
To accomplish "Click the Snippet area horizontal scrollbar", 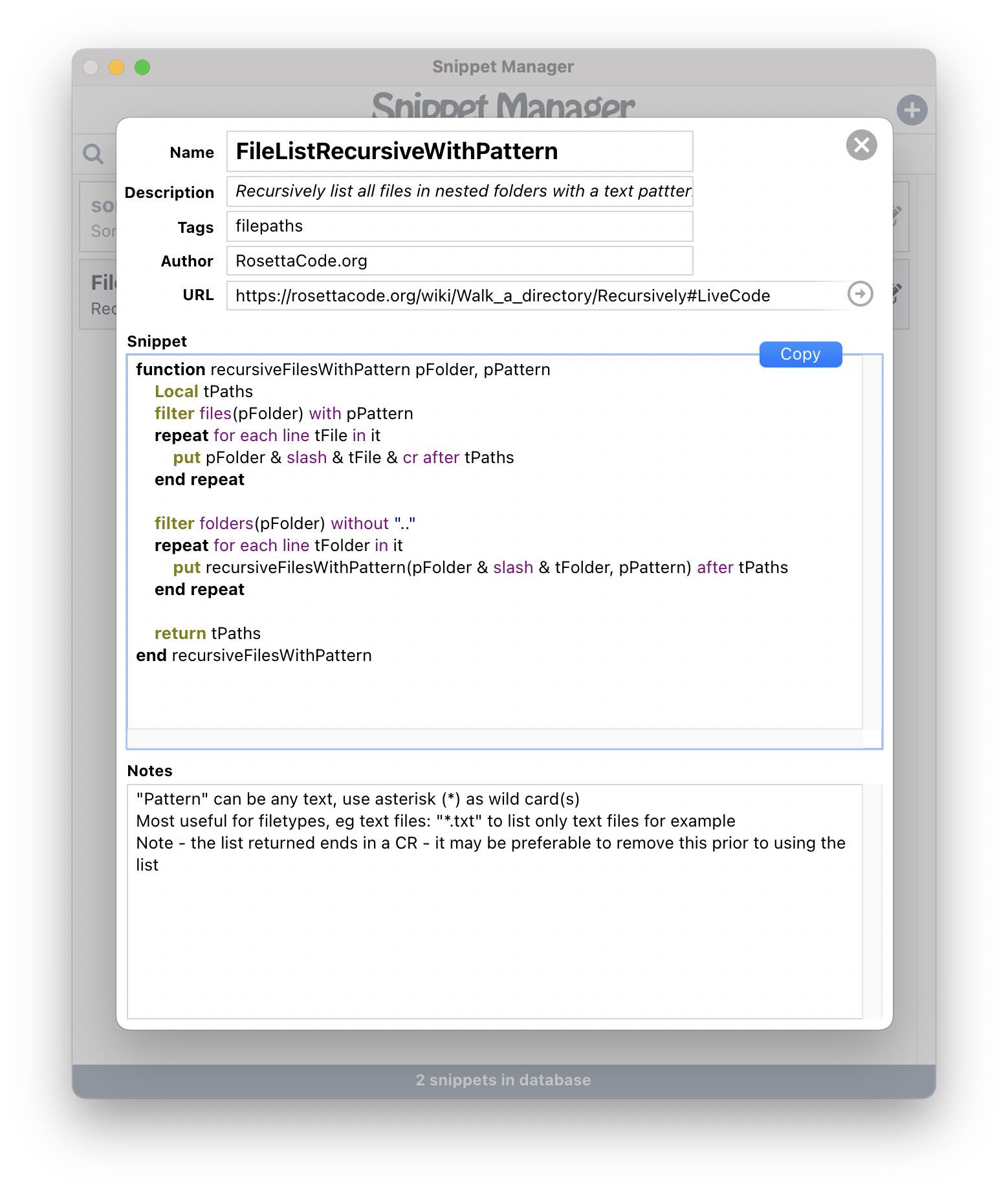I will [494, 739].
